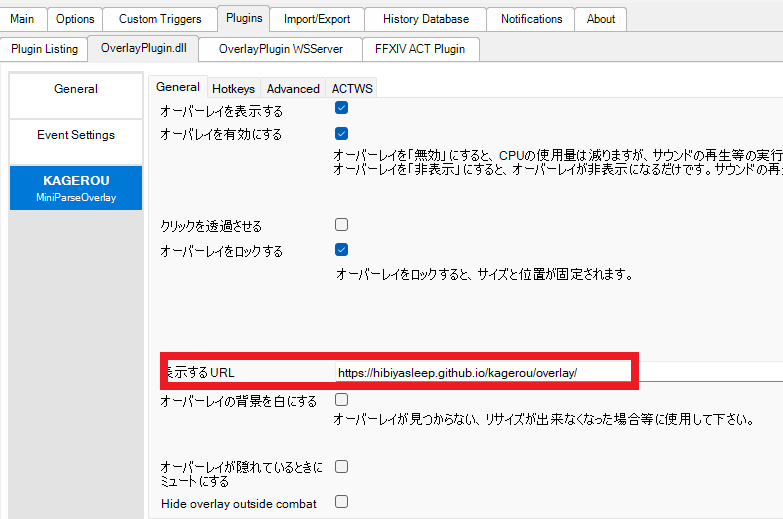The image size is (783, 519).
Task: Go to the Import/Export tab
Action: point(316,19)
